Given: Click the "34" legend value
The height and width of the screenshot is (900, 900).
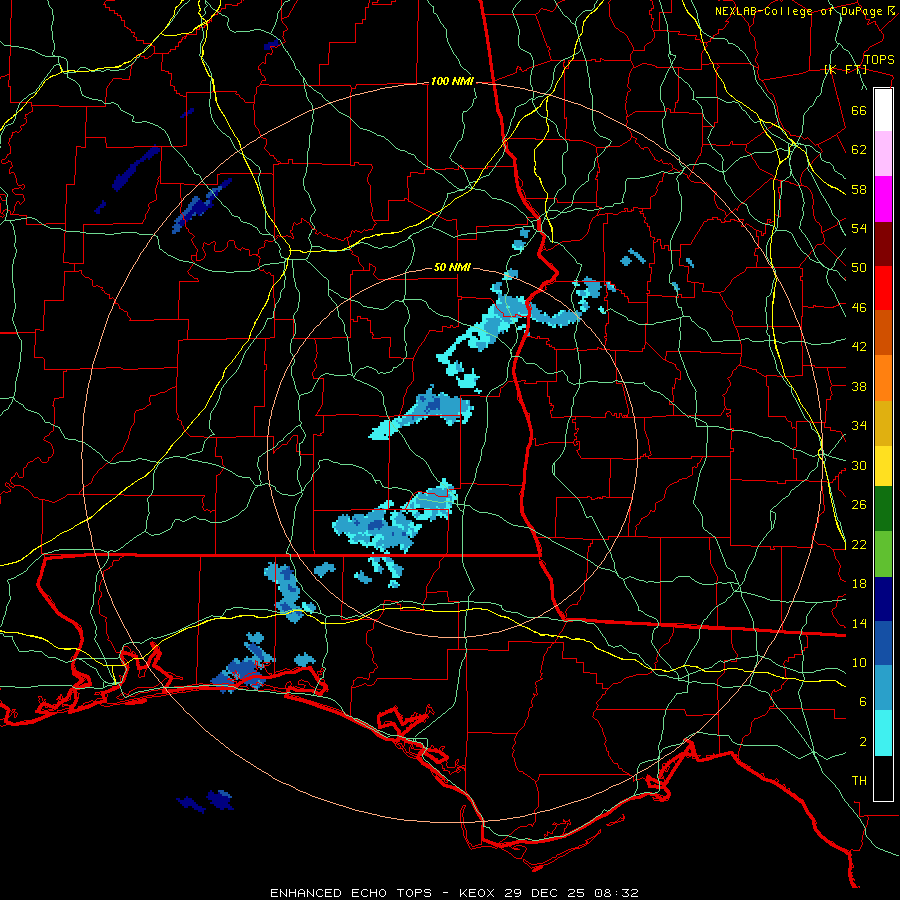Looking at the screenshot, I should (859, 426).
